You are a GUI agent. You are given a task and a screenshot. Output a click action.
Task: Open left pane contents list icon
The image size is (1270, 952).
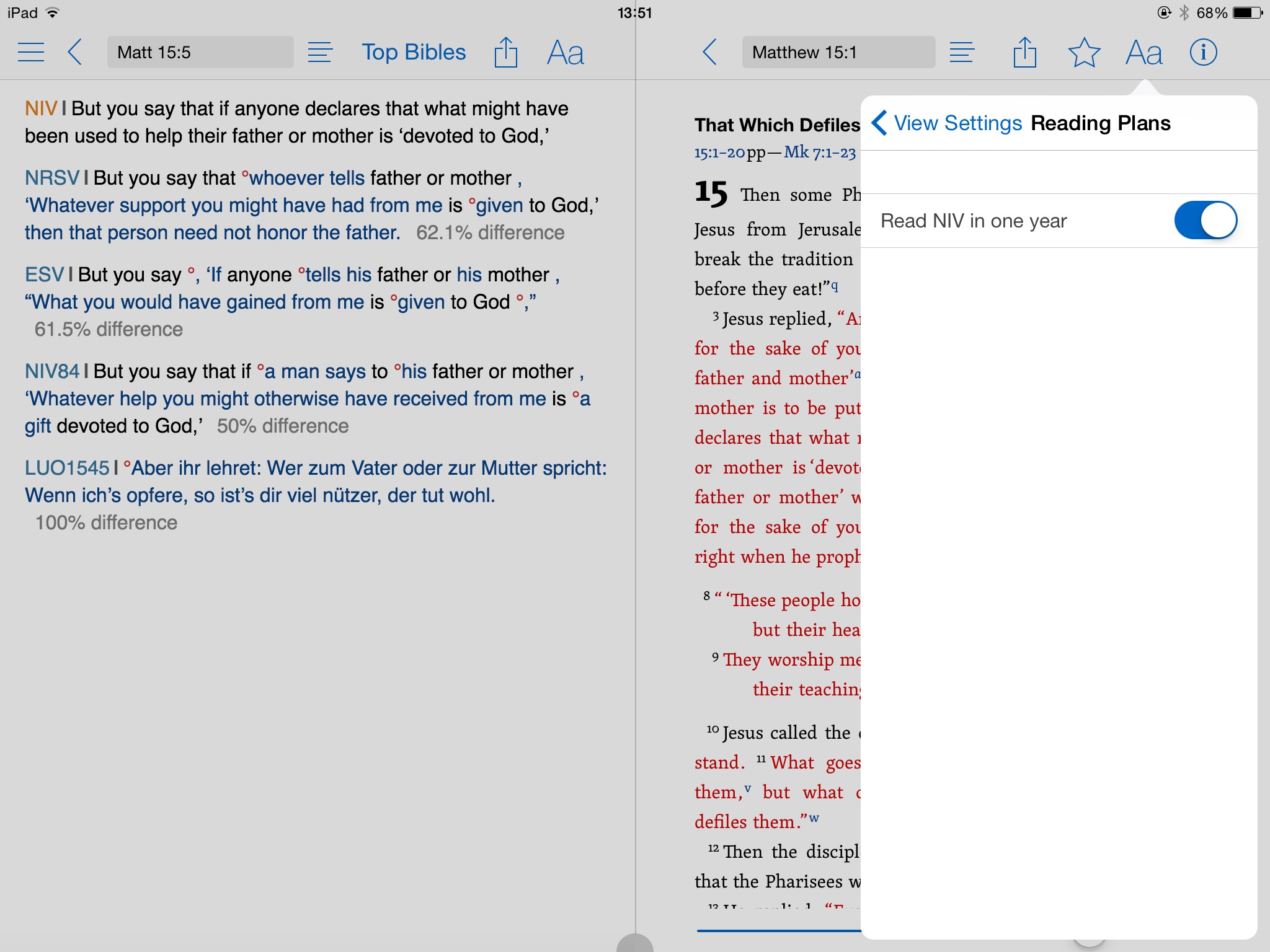pos(320,52)
